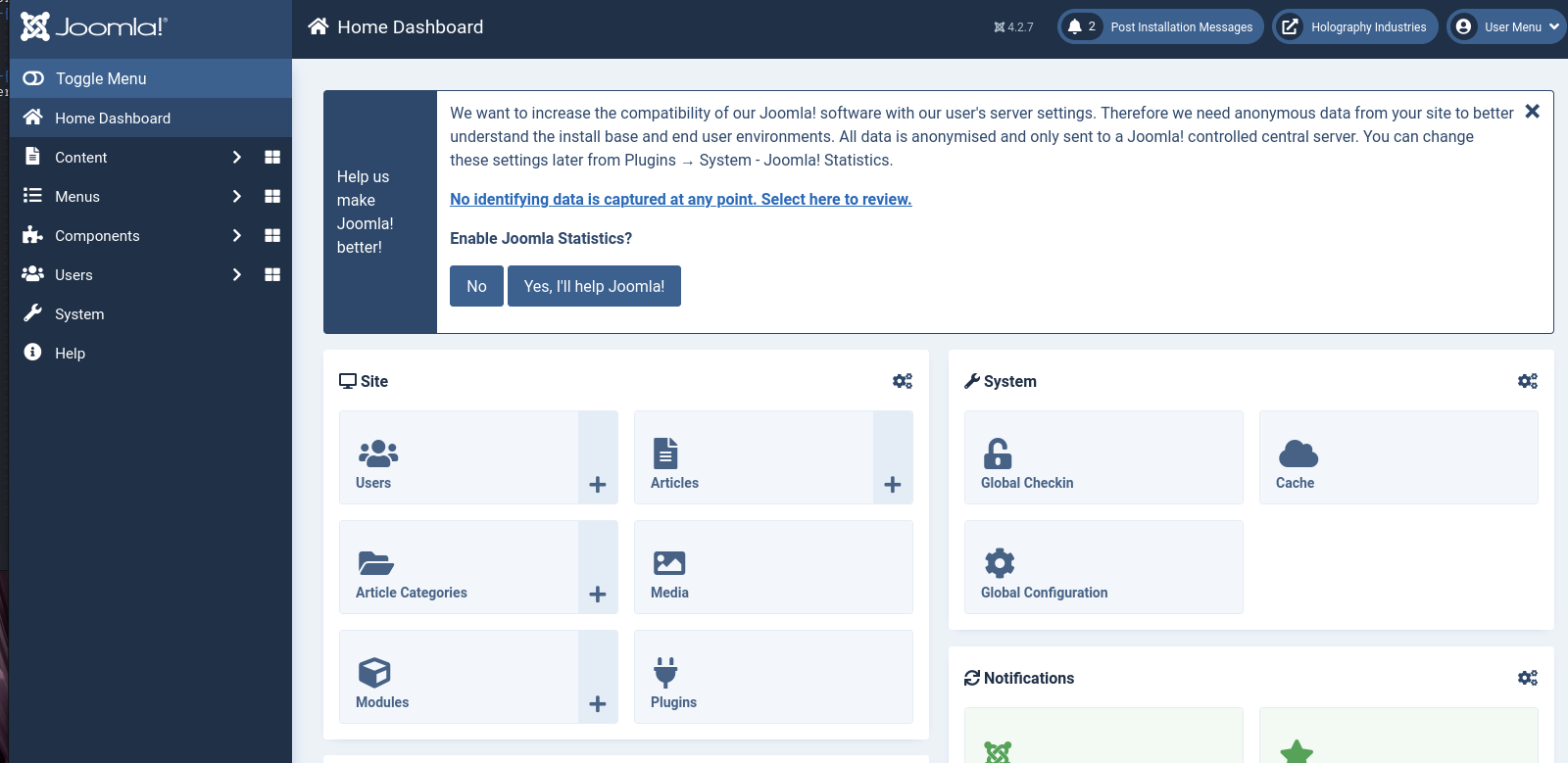1568x763 pixels.
Task: Open the Users quick icon tile
Action: point(459,457)
